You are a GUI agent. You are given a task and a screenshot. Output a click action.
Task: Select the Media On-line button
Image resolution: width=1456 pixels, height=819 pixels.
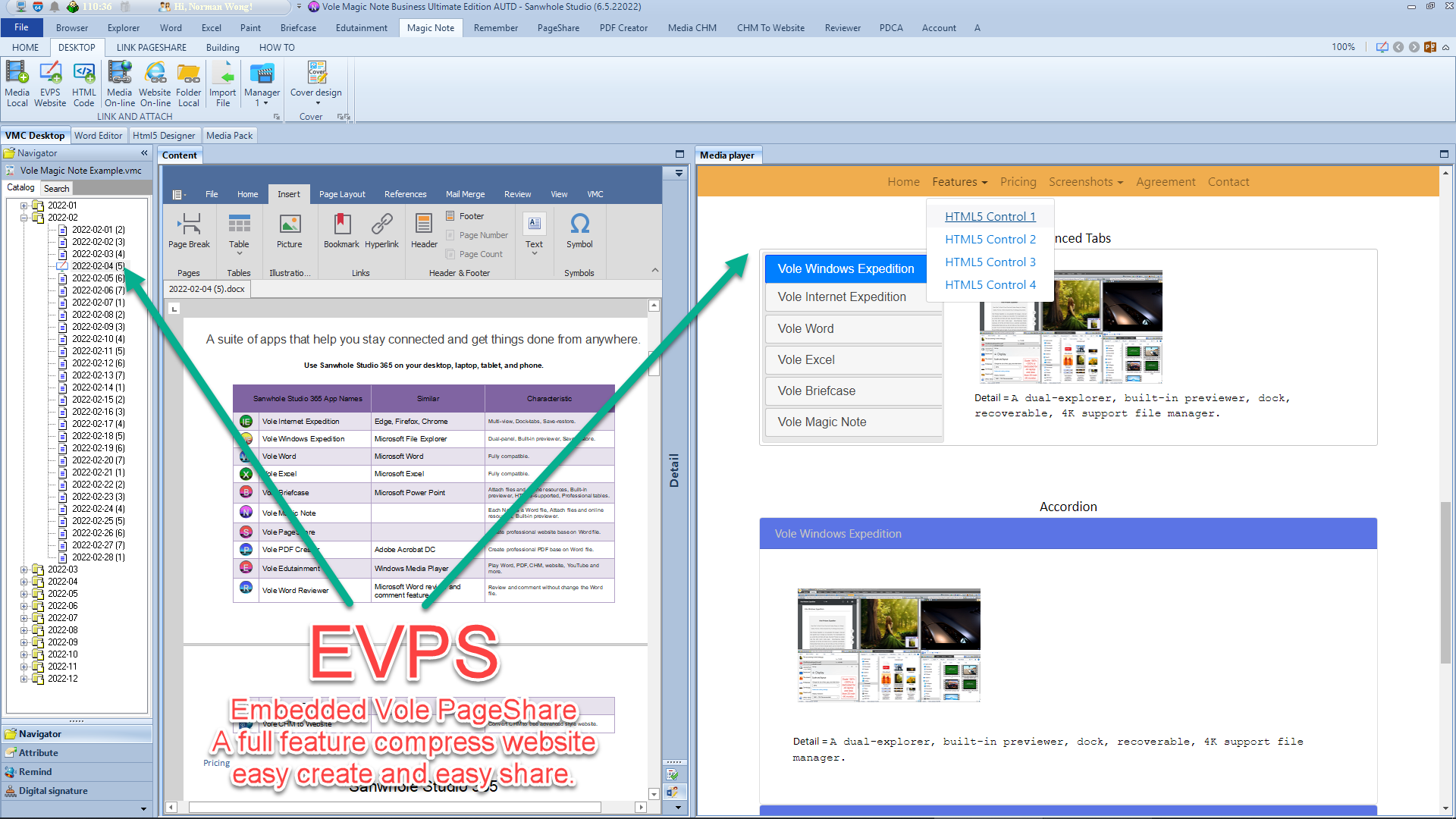[x=119, y=84]
